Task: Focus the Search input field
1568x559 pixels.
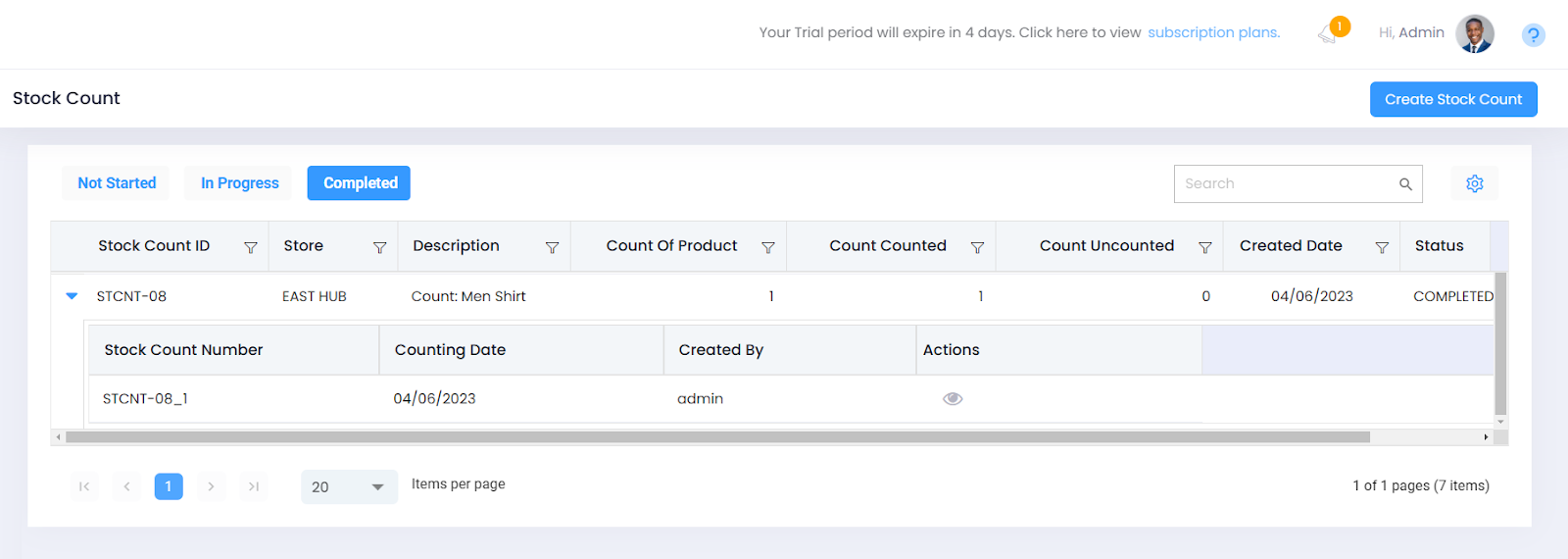Action: point(1286,183)
